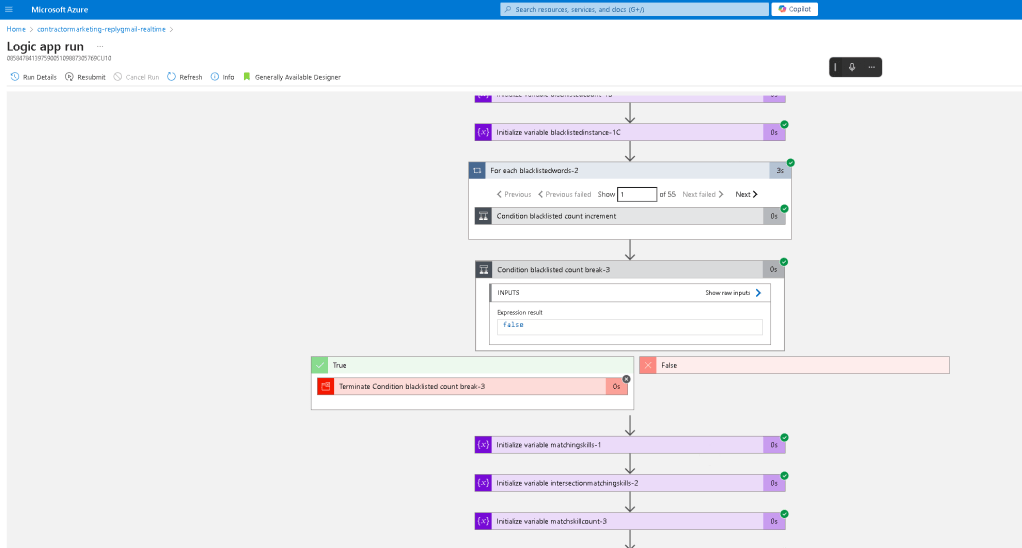Collapse the True branch header
The width and height of the screenshot is (1022, 548).
tap(473, 365)
